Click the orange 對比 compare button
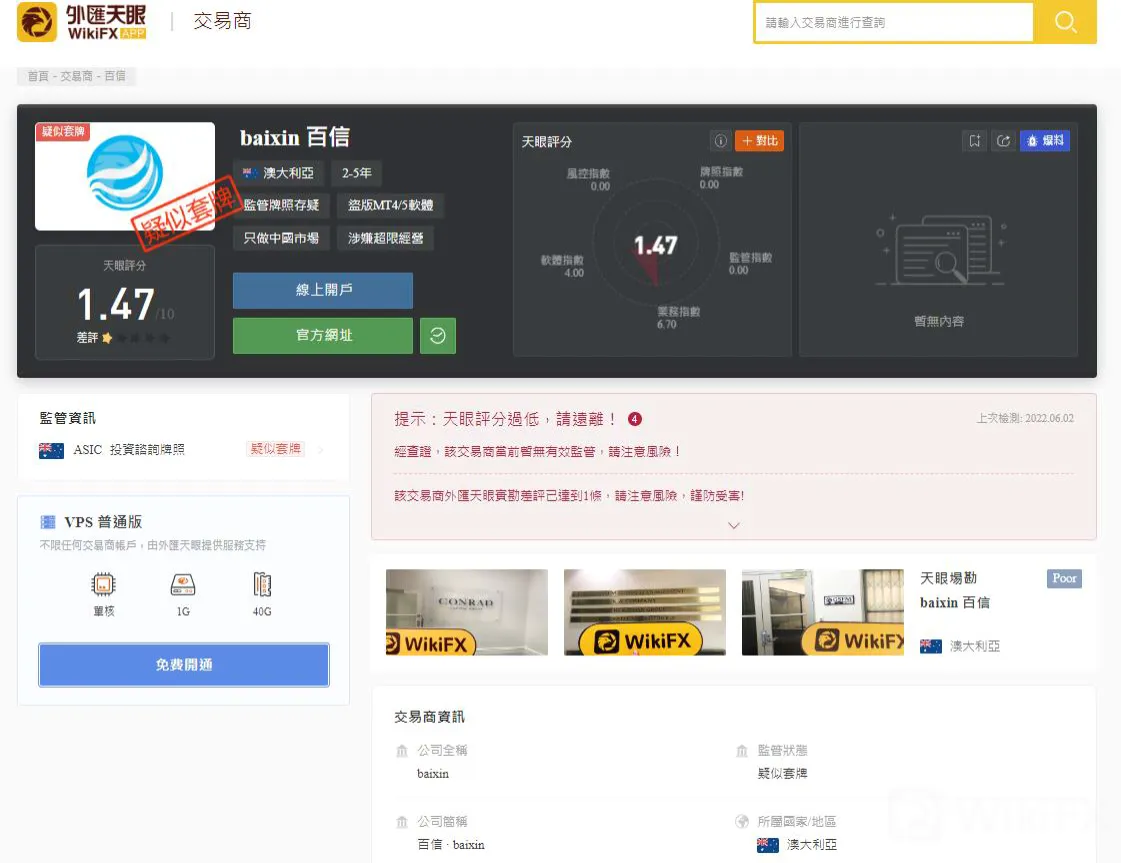Screen dimensions: 1121x863 [759, 141]
